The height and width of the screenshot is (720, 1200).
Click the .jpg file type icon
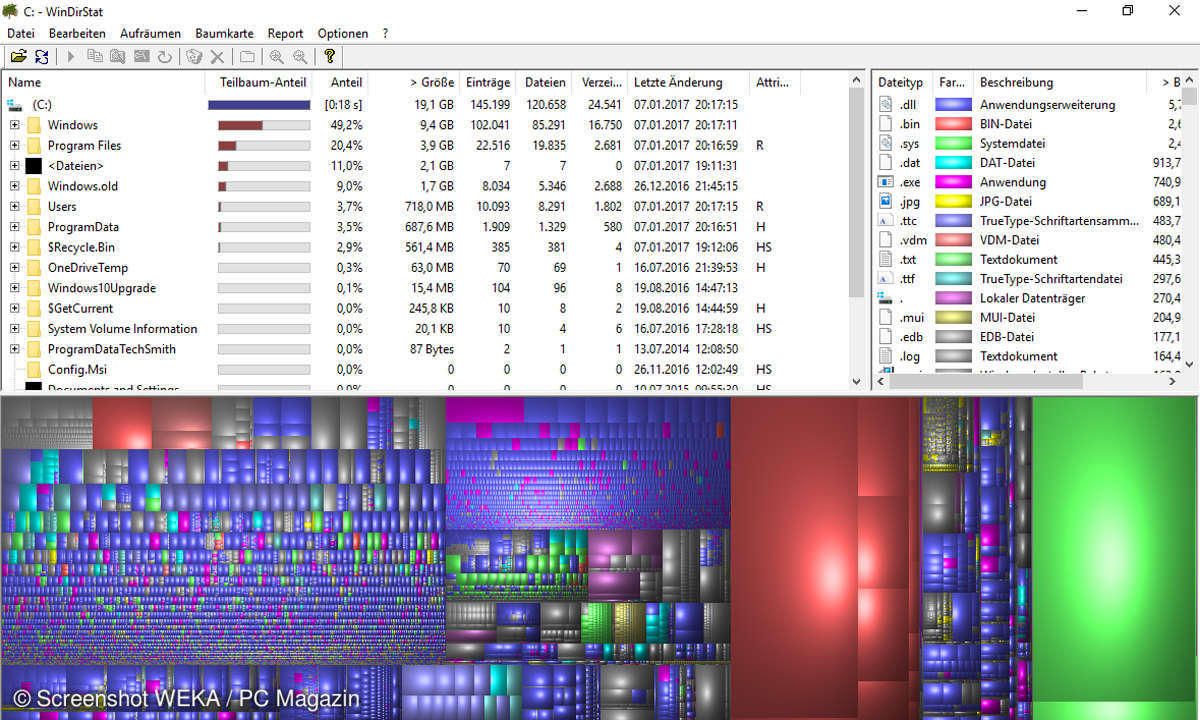tap(885, 201)
